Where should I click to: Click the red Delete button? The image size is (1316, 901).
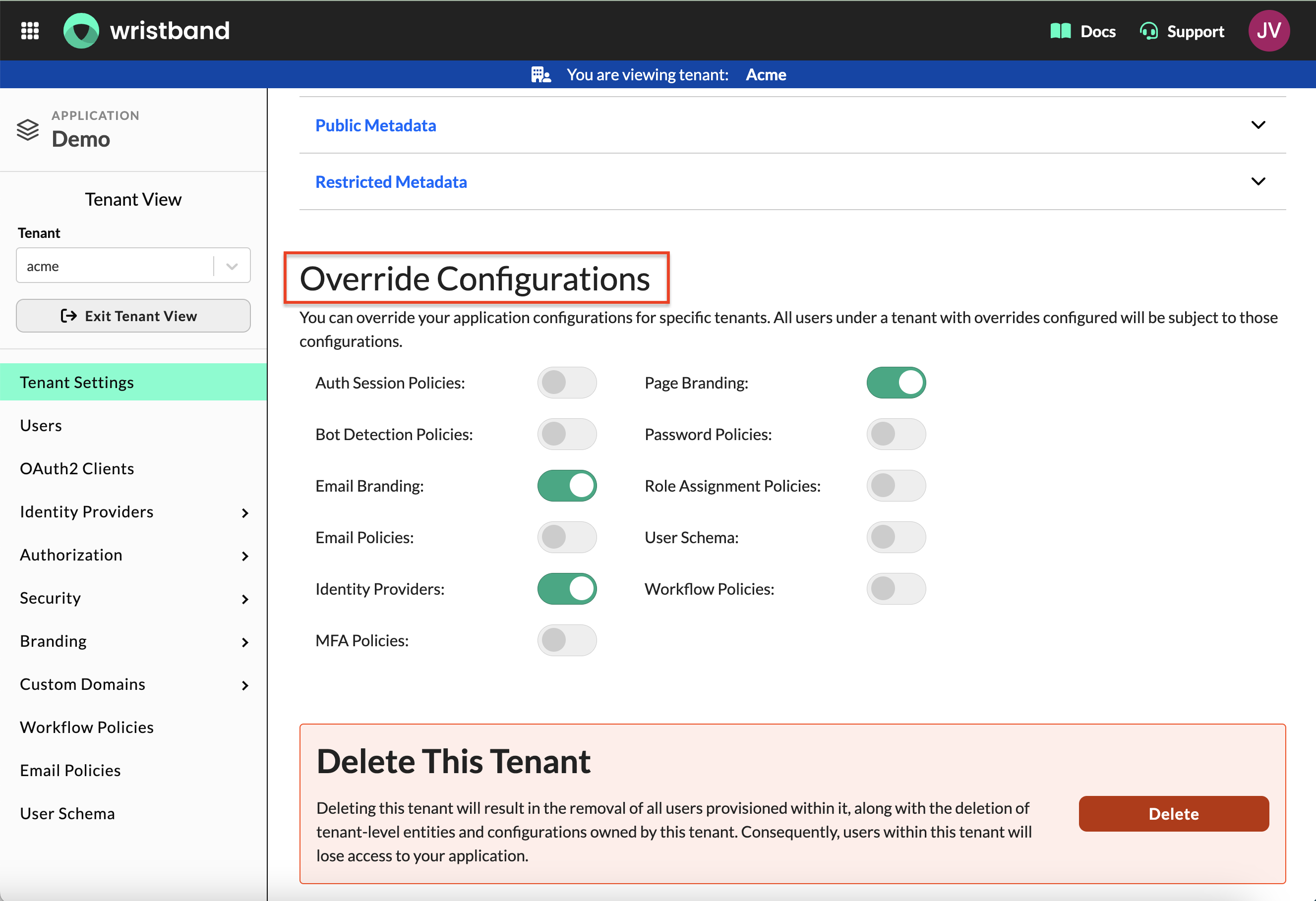coord(1173,813)
